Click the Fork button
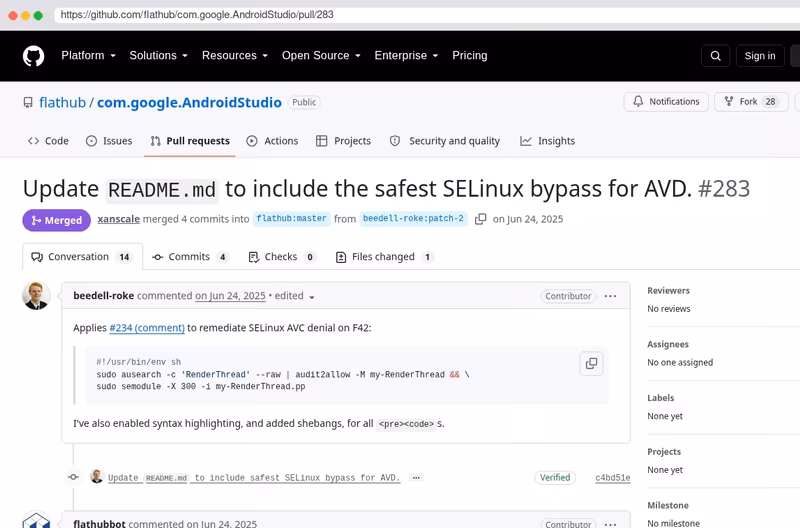The height and width of the screenshot is (528, 800). [751, 102]
